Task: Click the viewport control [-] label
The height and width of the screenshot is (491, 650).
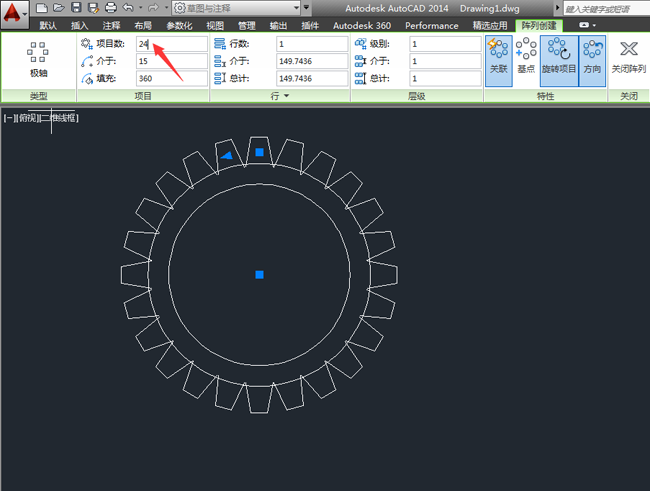Action: click(x=8, y=118)
